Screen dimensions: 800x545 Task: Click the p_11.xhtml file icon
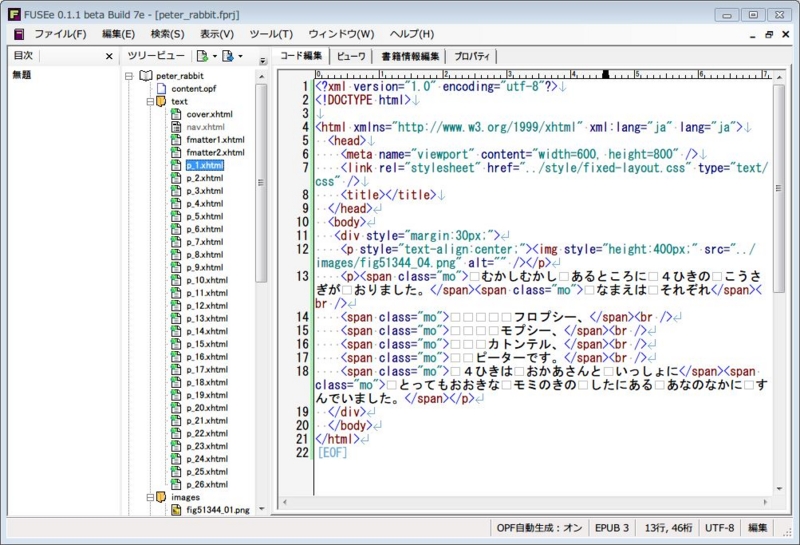coord(176,293)
